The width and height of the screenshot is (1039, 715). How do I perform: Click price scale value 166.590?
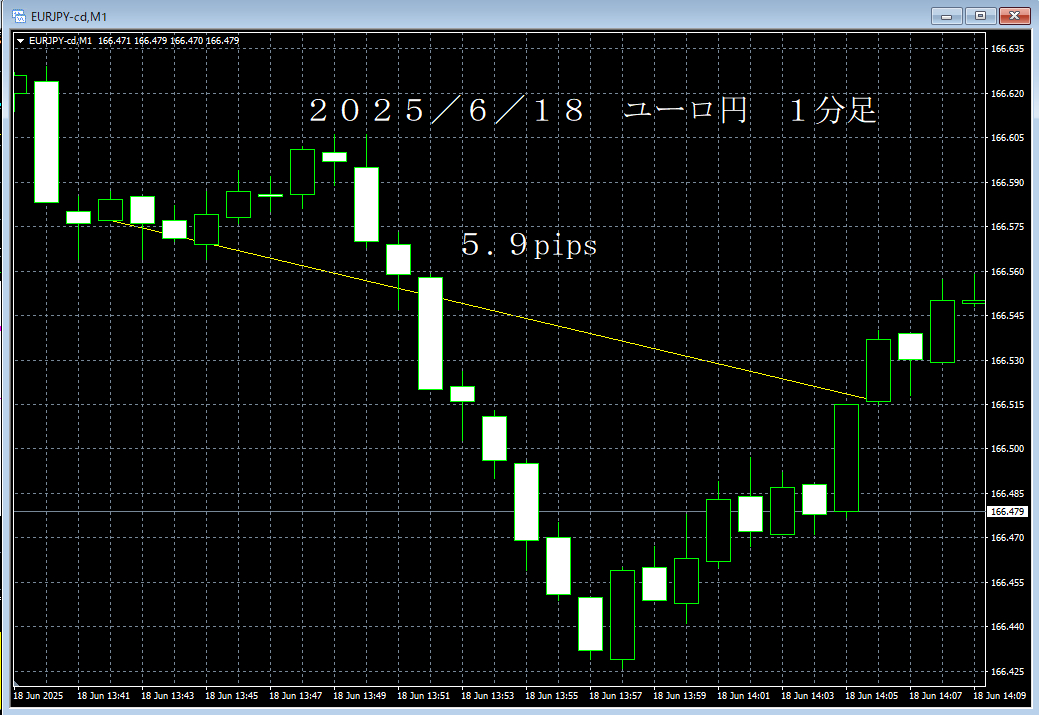[x=1007, y=182]
